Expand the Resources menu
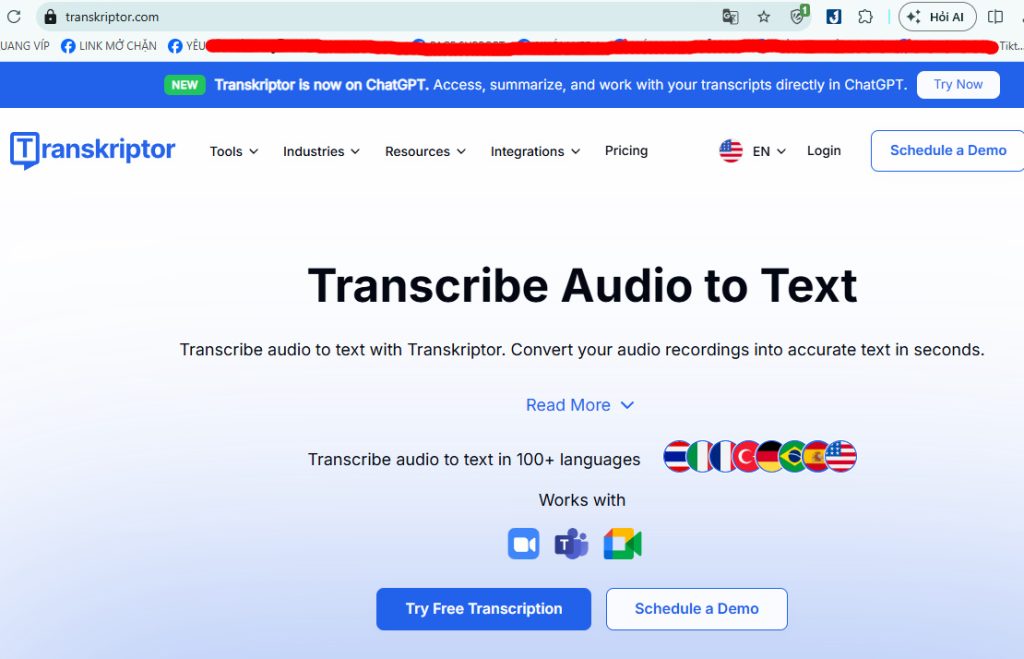The width and height of the screenshot is (1024, 659). coord(425,152)
